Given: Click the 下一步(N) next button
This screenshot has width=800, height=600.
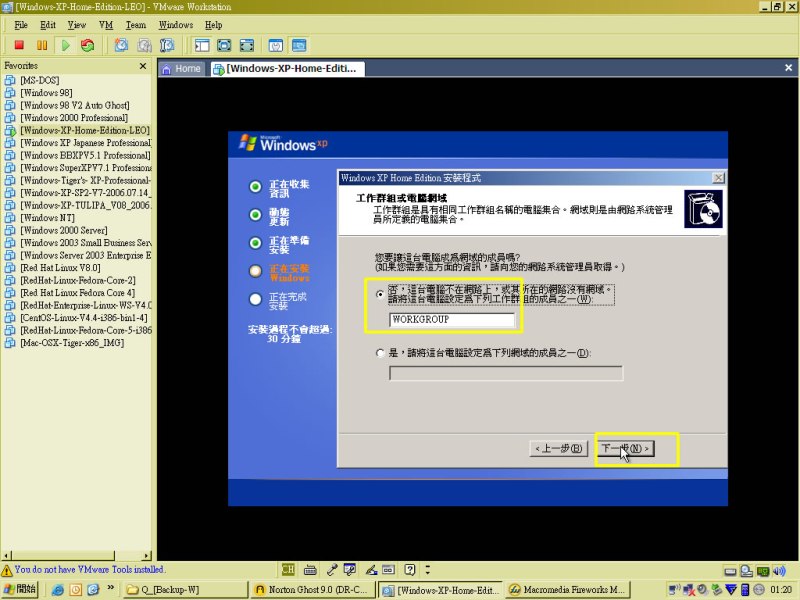Looking at the screenshot, I should 625,448.
